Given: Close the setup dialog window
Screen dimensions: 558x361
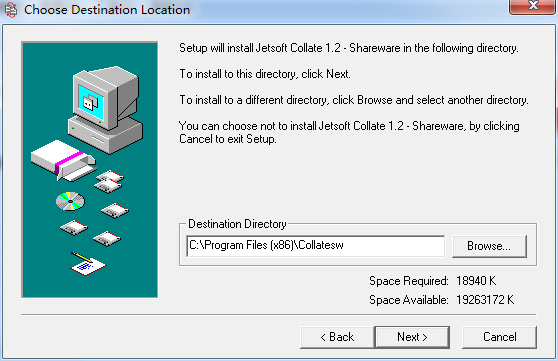Looking at the screenshot, I should pos(533,6).
